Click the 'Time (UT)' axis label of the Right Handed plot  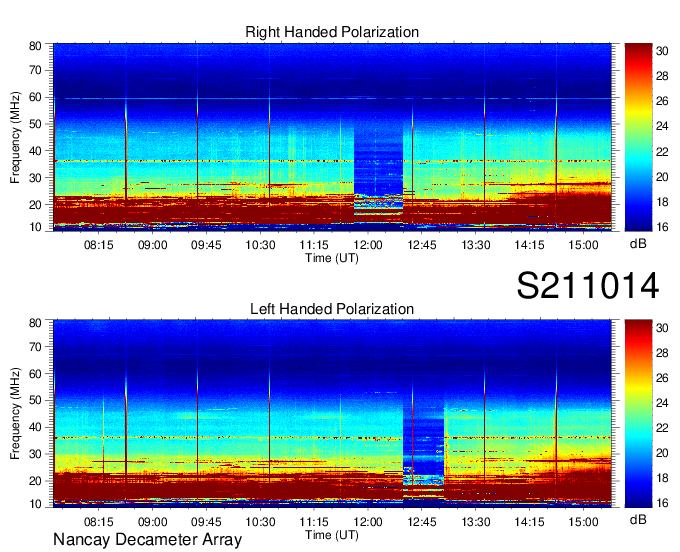point(332,258)
